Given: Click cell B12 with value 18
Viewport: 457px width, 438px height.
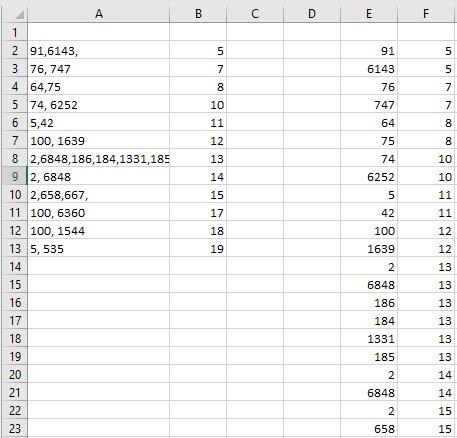Looking at the screenshot, I should (198, 231).
